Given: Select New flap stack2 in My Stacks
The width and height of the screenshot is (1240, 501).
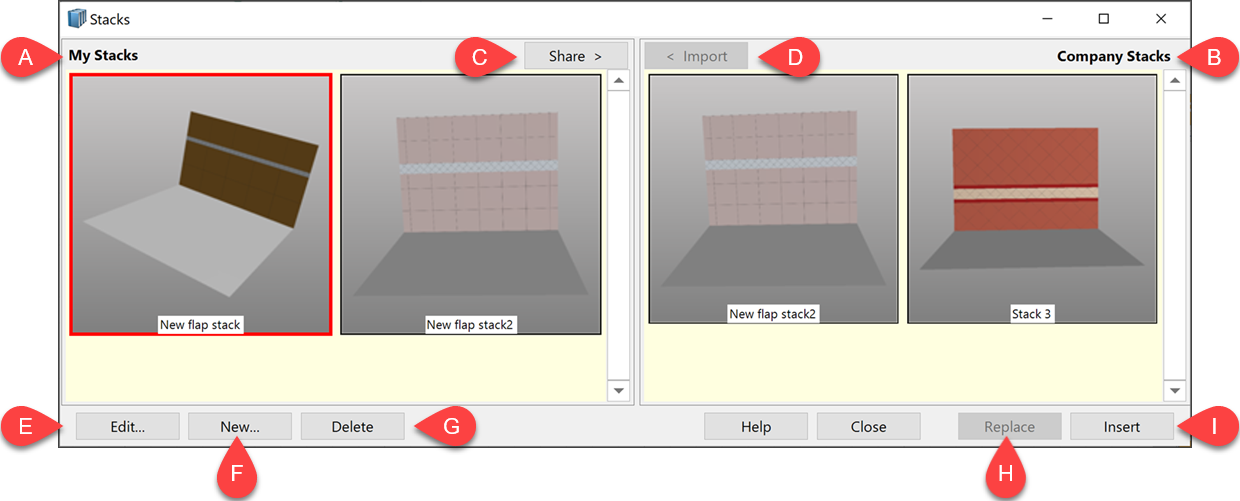Looking at the screenshot, I should [x=471, y=204].
